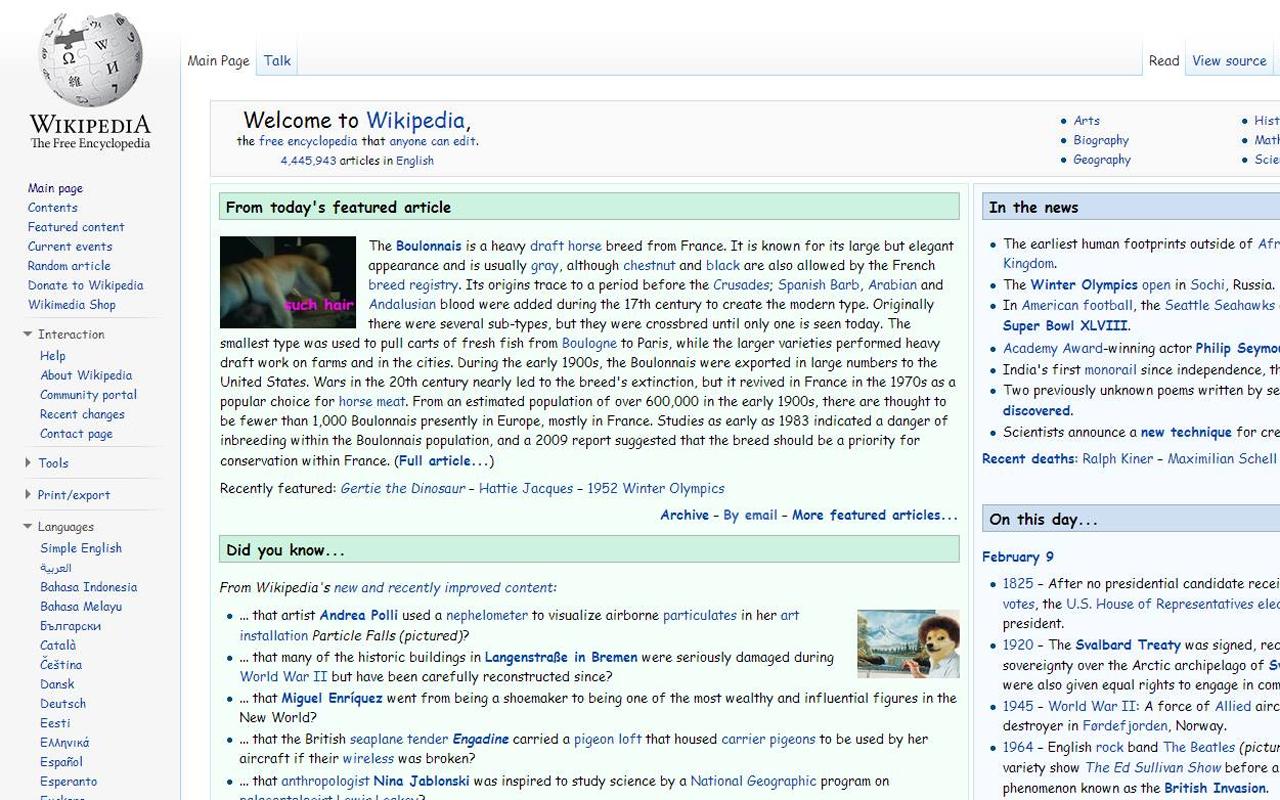Follow the Crusades link
Screen dimensions: 1280x800
[741, 285]
